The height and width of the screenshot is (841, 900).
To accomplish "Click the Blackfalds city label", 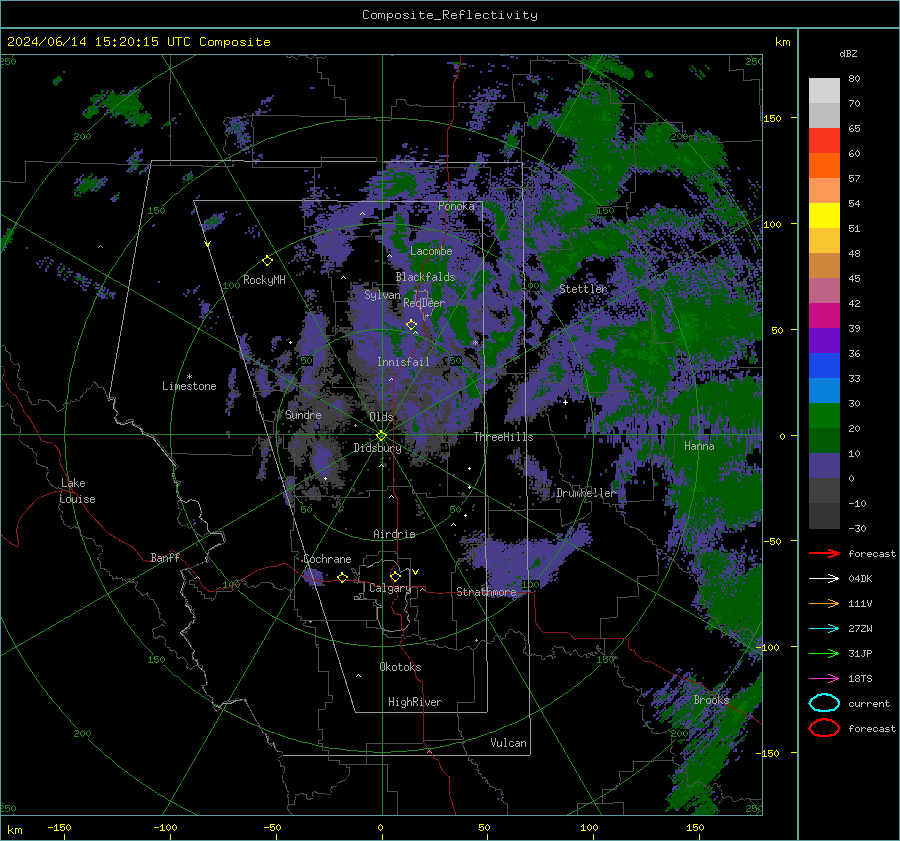I will tap(425, 277).
